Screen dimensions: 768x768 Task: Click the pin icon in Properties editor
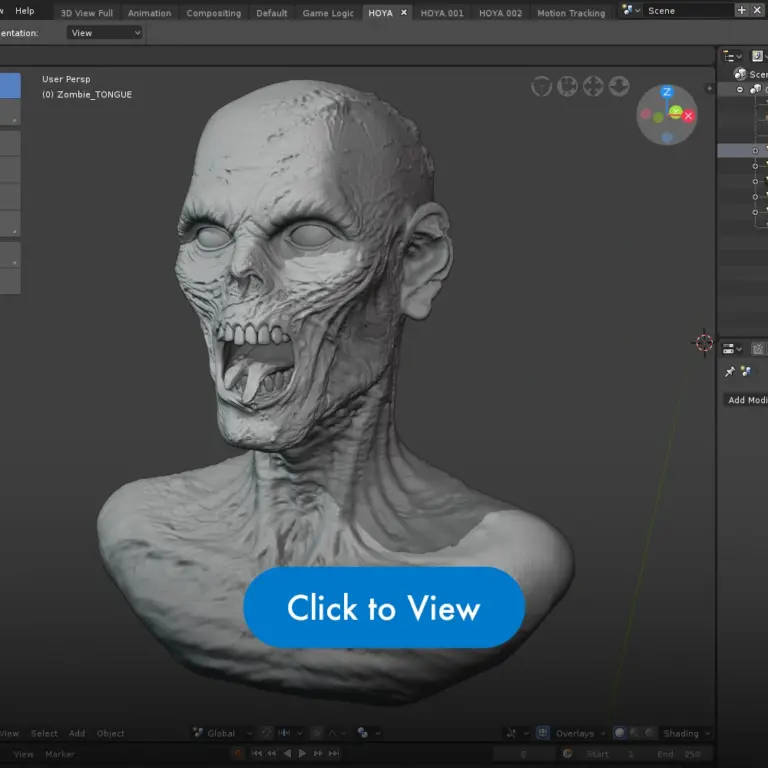point(730,372)
